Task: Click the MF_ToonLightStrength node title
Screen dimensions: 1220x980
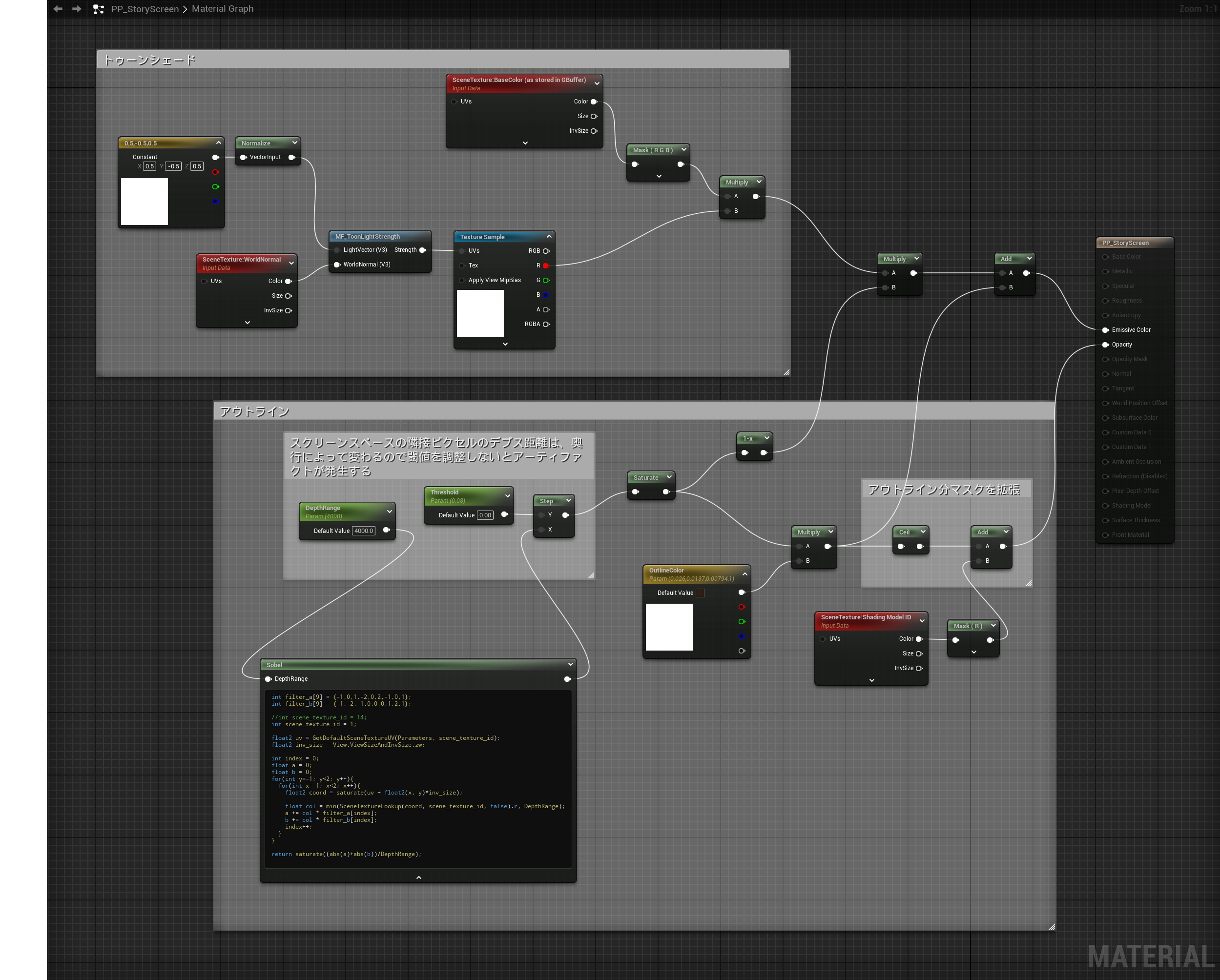Action: [x=367, y=237]
